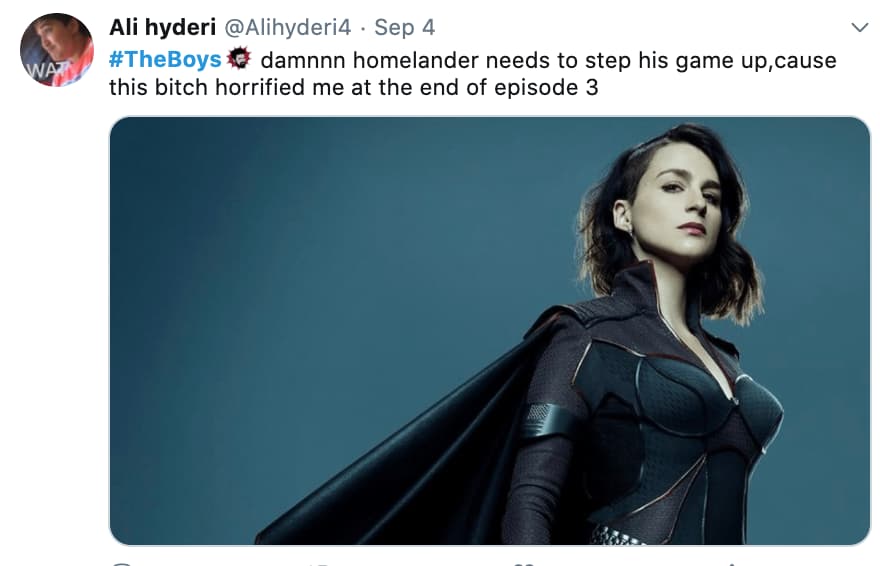Open the attached superhero photo

pos(489,330)
